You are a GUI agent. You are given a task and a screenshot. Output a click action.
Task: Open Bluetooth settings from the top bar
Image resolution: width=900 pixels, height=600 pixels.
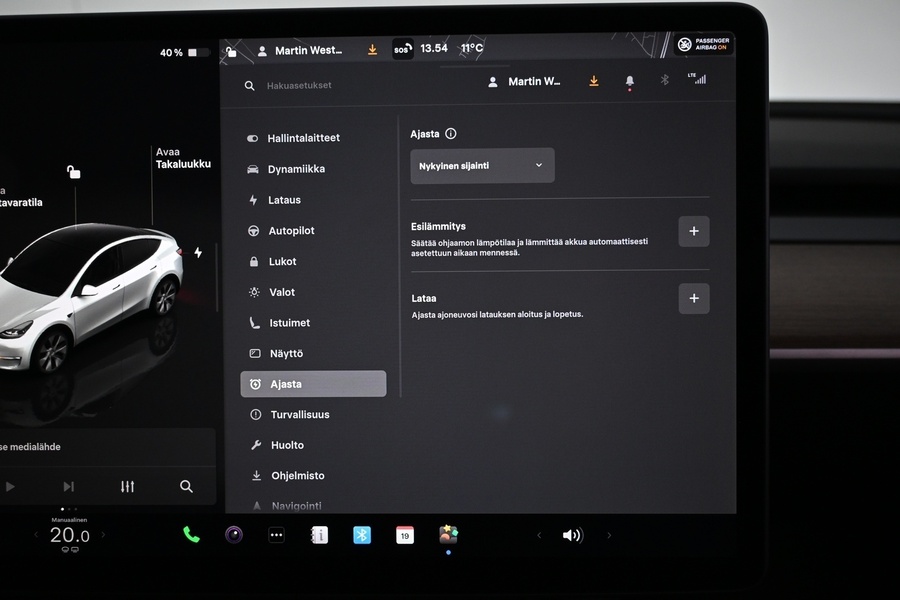click(664, 81)
